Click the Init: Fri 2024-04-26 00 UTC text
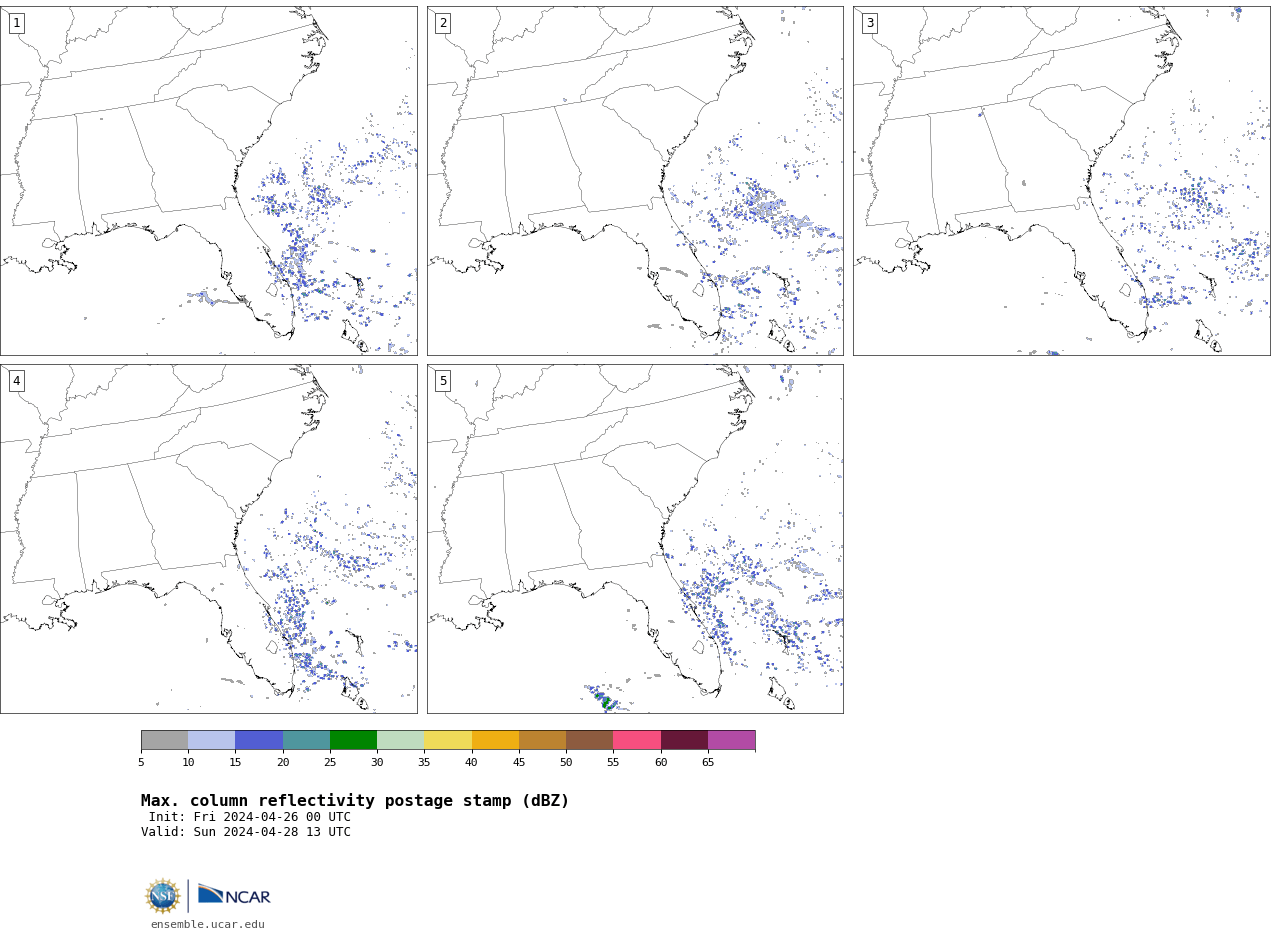Image resolution: width=1280 pixels, height=936 pixels. pyautogui.click(x=250, y=817)
